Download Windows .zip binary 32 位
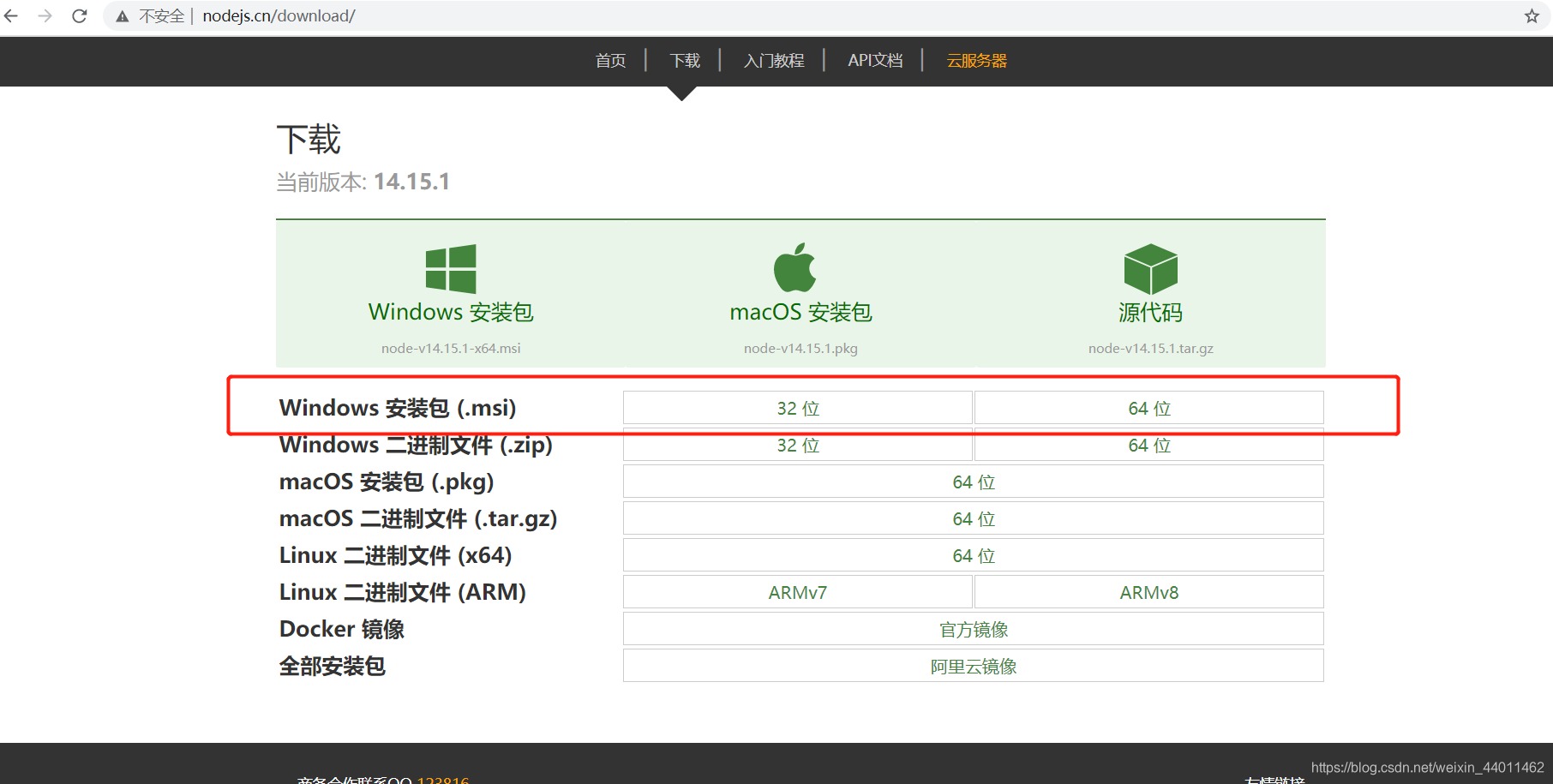The image size is (1553, 784). [798, 445]
